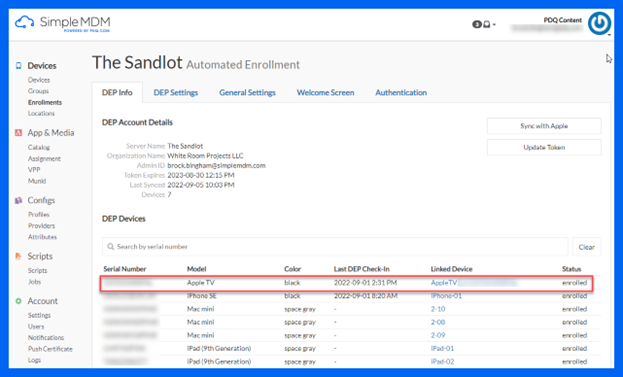623x377 pixels.
Task: Open Scripts sub-item in sidebar
Action: tap(37, 271)
